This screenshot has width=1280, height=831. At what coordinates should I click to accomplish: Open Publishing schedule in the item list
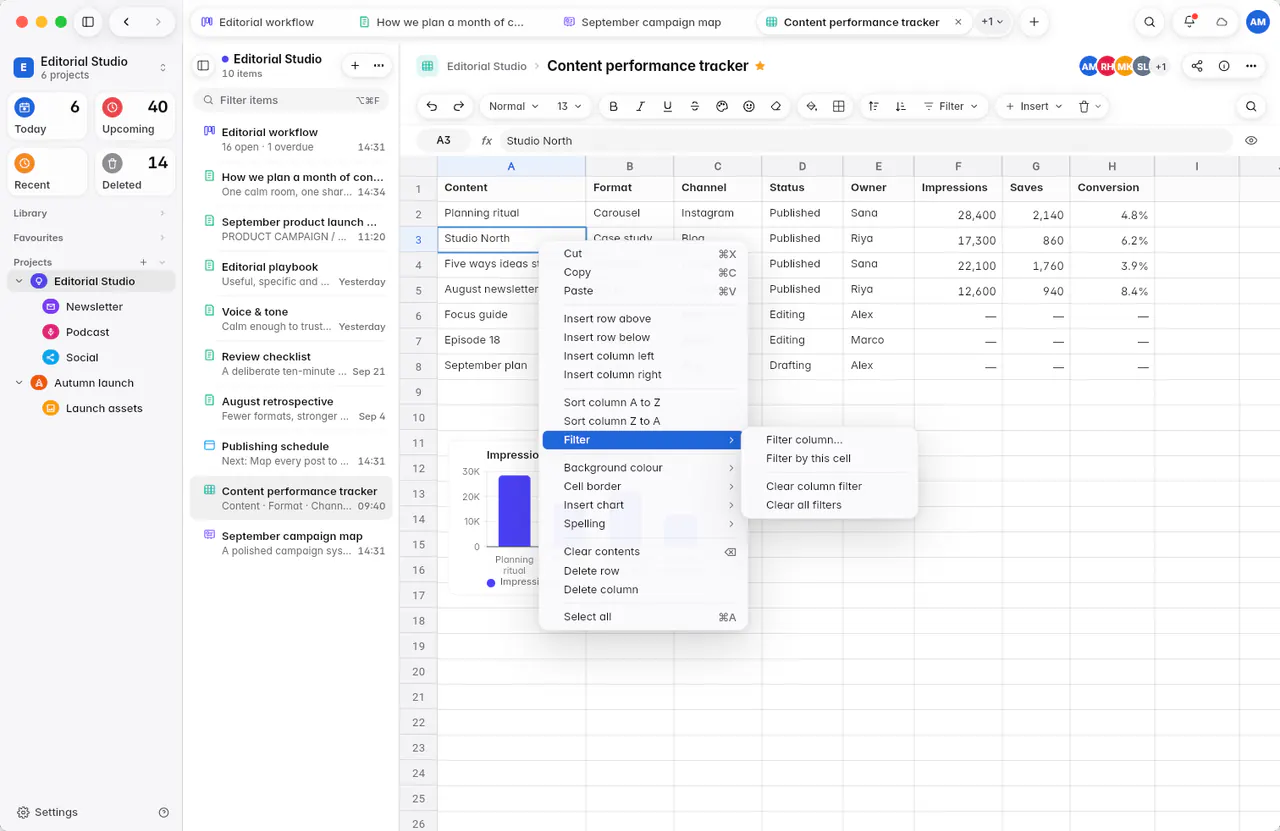[290, 454]
